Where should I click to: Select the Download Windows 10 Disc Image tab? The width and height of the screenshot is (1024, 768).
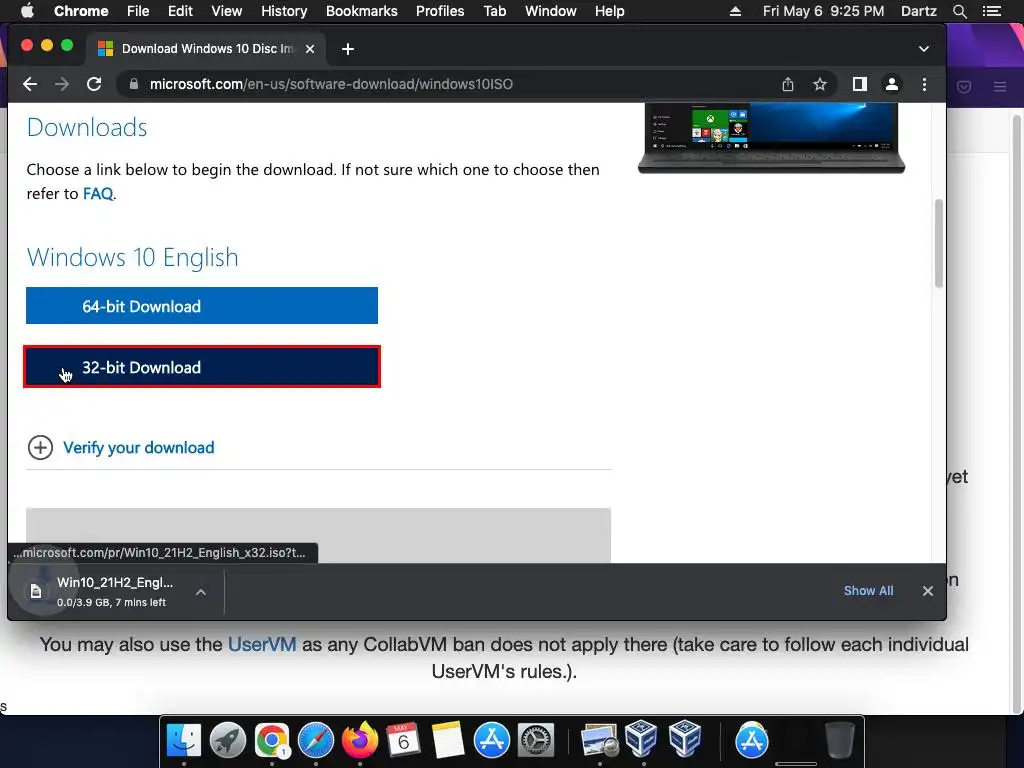point(205,49)
